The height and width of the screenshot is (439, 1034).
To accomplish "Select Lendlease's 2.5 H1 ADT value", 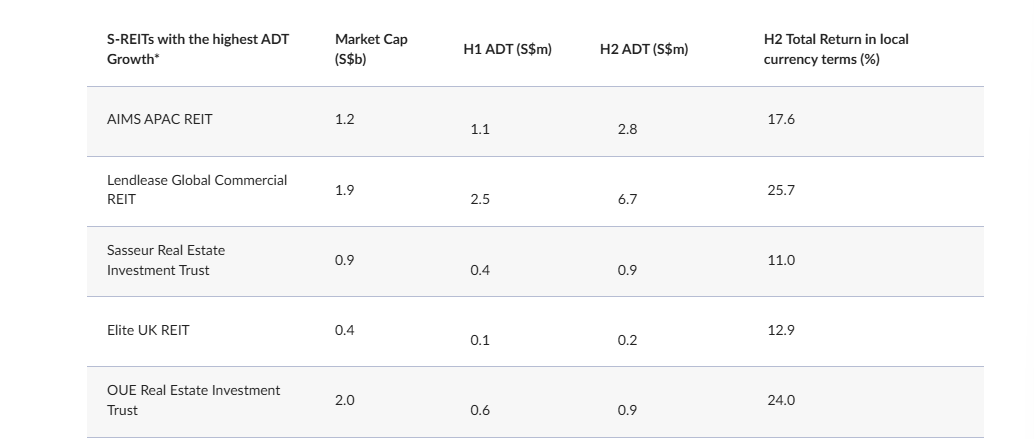I will pos(480,199).
